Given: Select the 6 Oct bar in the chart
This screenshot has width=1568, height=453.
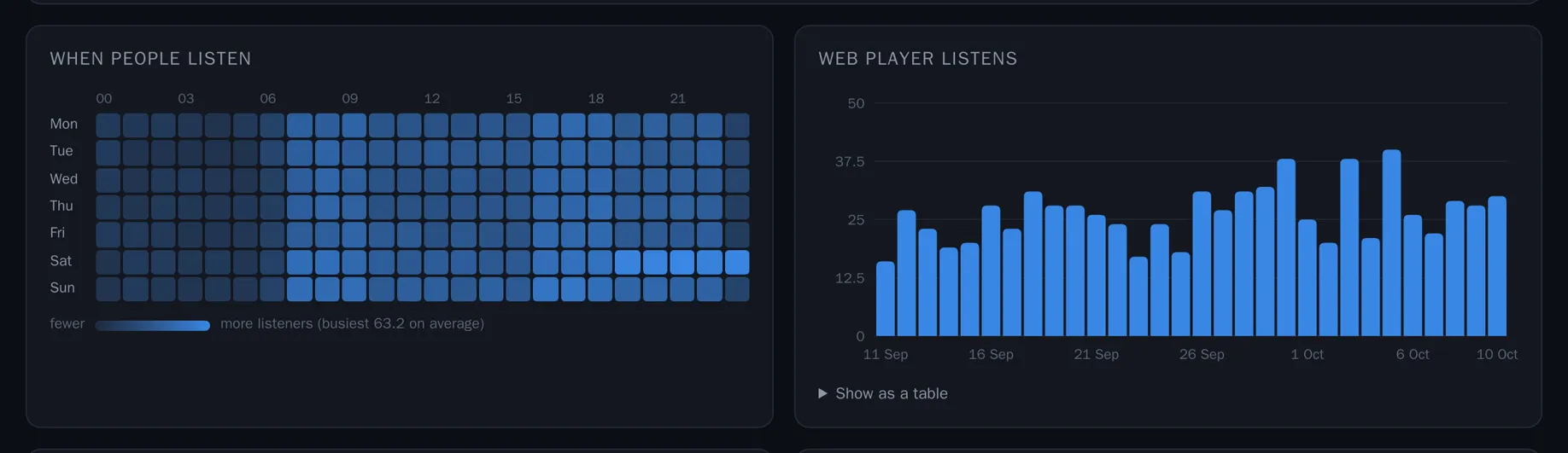Looking at the screenshot, I should (x=1413, y=276).
